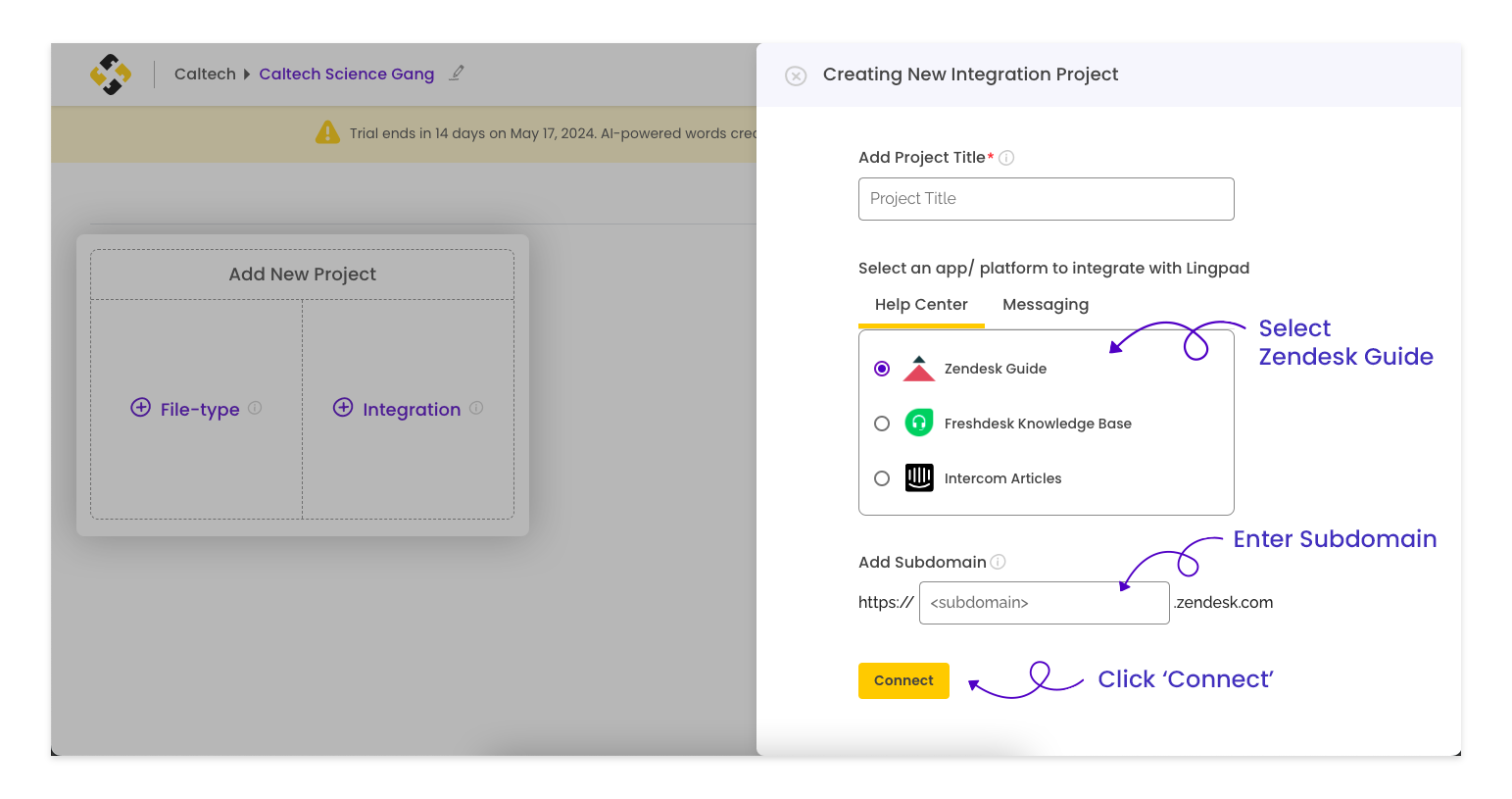Focus the Project Title input field

1046,199
